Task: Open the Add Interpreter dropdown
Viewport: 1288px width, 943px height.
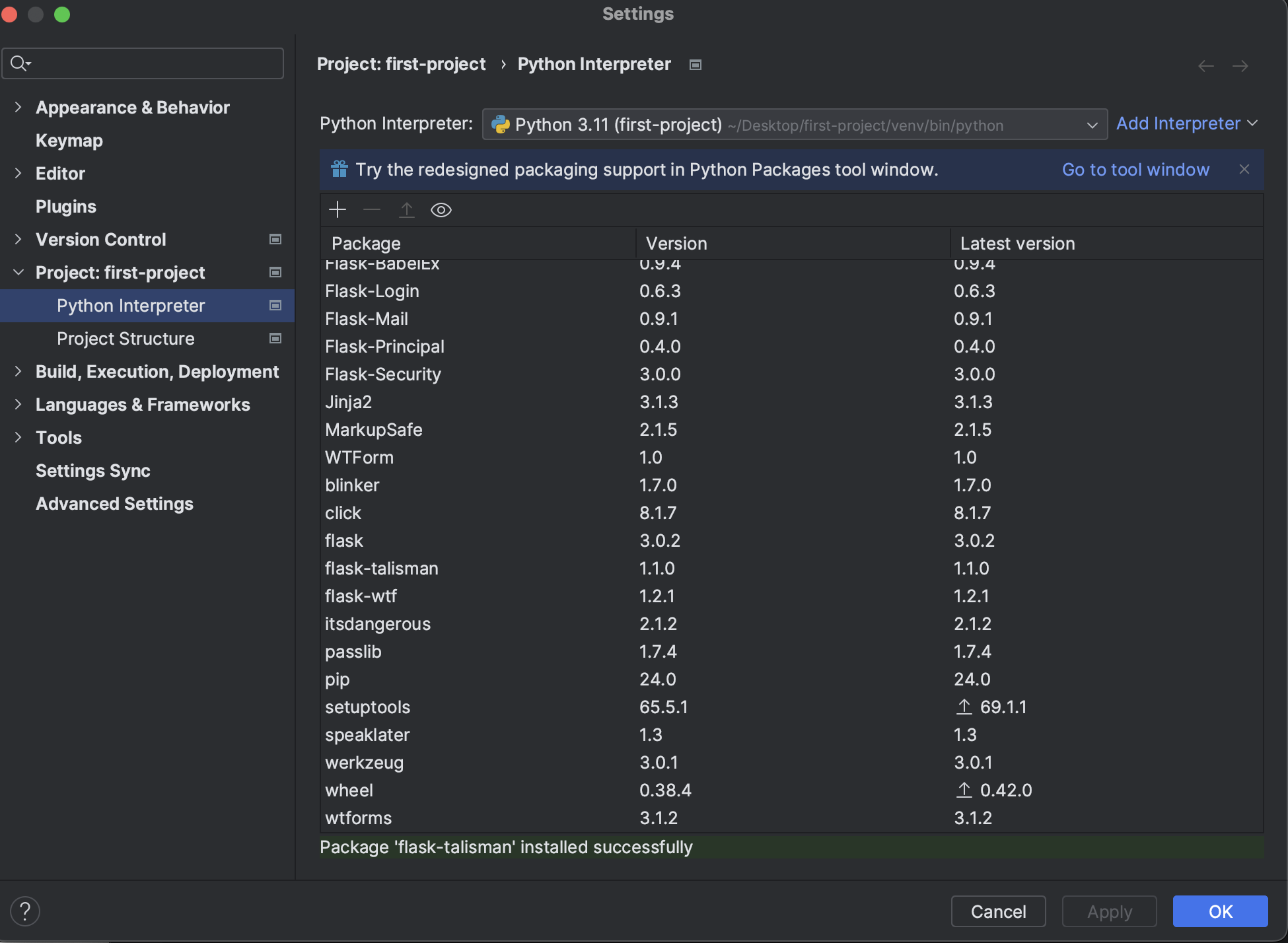Action: coord(1187,123)
